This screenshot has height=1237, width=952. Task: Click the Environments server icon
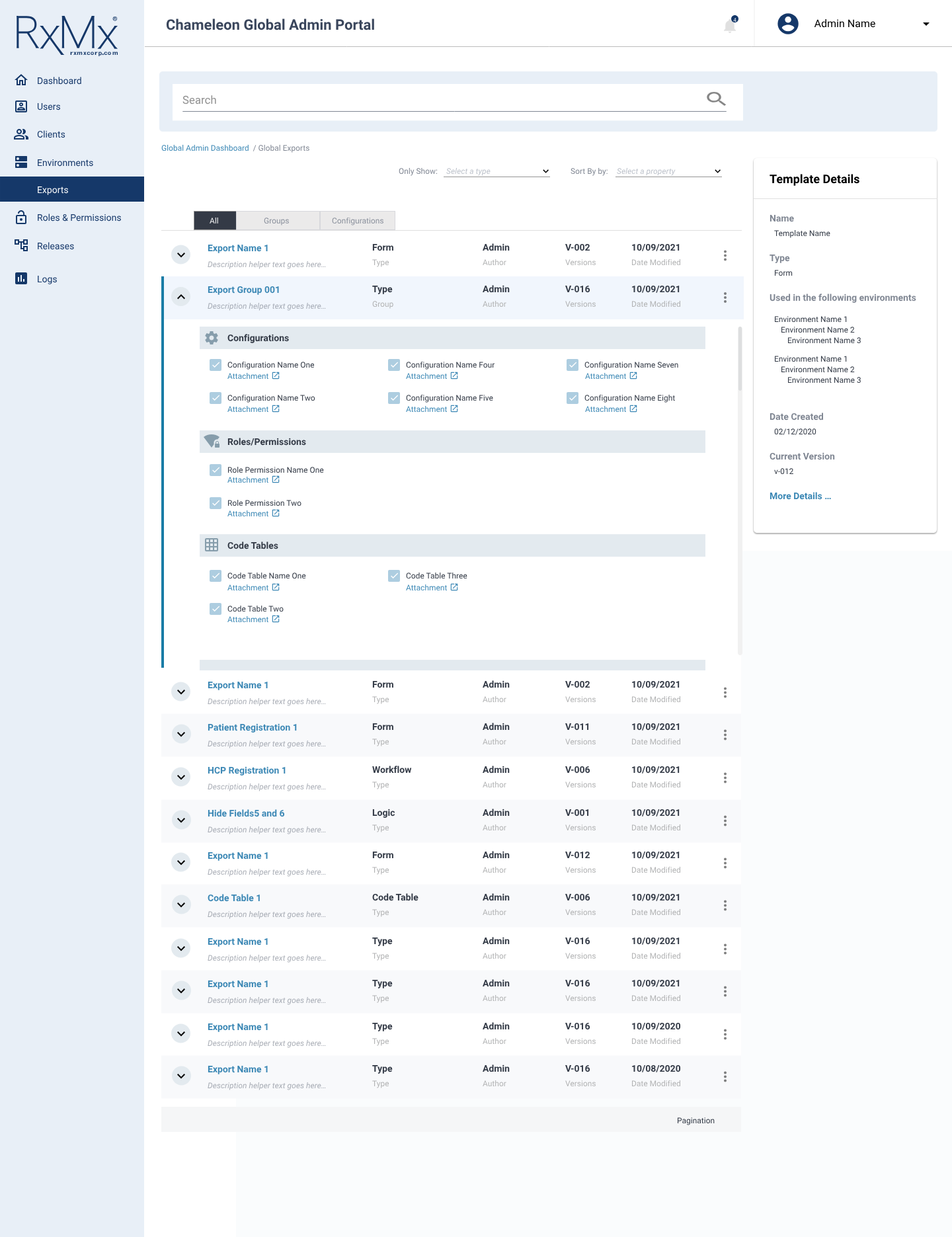click(21, 162)
